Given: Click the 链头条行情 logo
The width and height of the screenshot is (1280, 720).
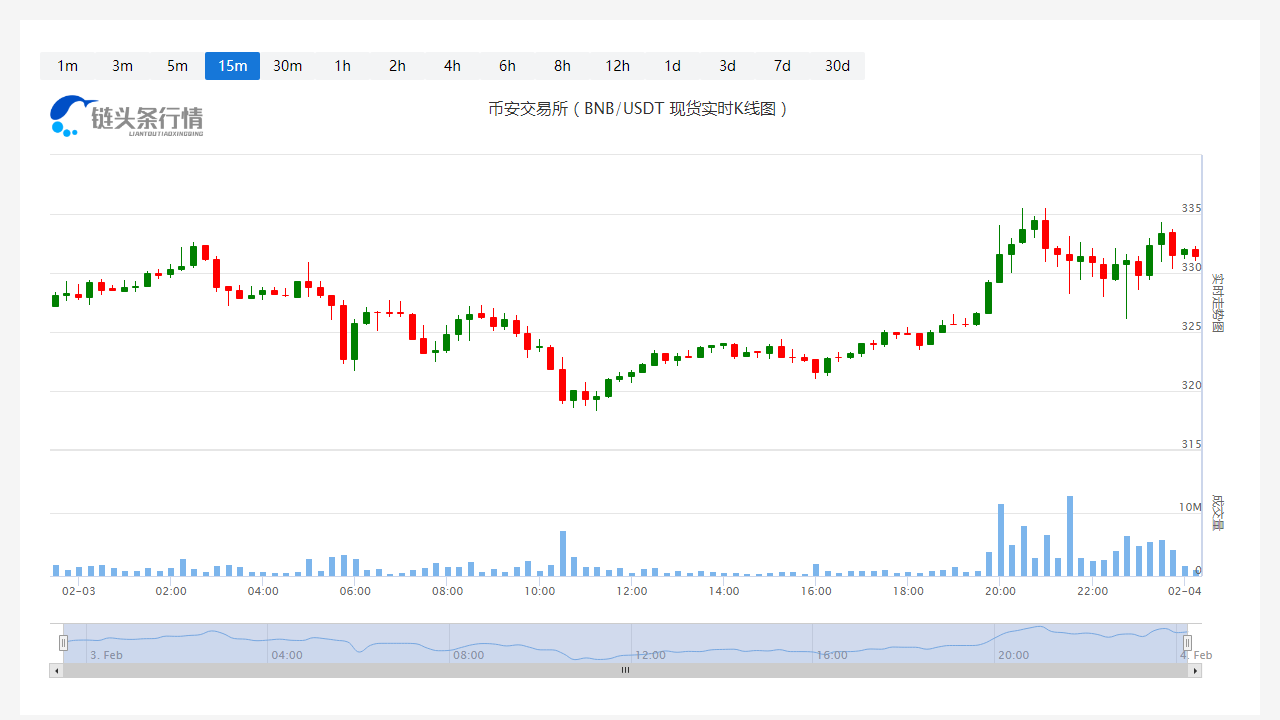Looking at the screenshot, I should [x=126, y=117].
